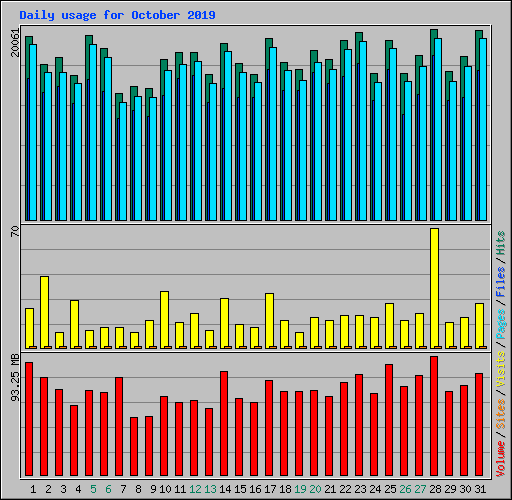The width and height of the screenshot is (512, 500).
Task: Click the red volume bar for day 7
Action: [x=119, y=426]
